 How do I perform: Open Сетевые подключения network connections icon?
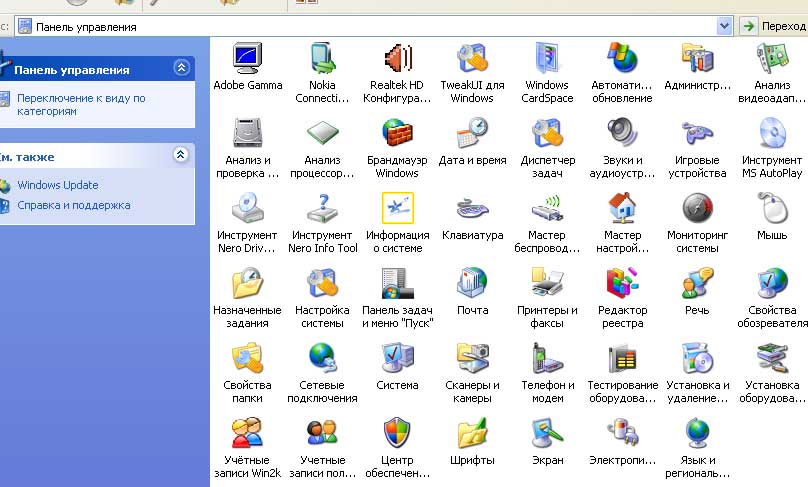pos(322,359)
